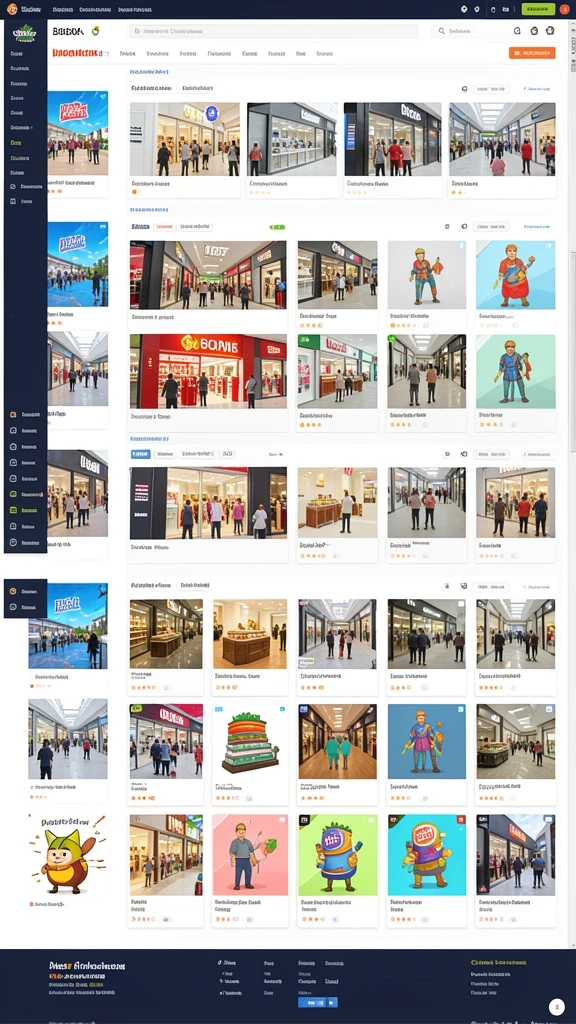Click the main search input field
576x1024 pixels.
click(x=273, y=31)
